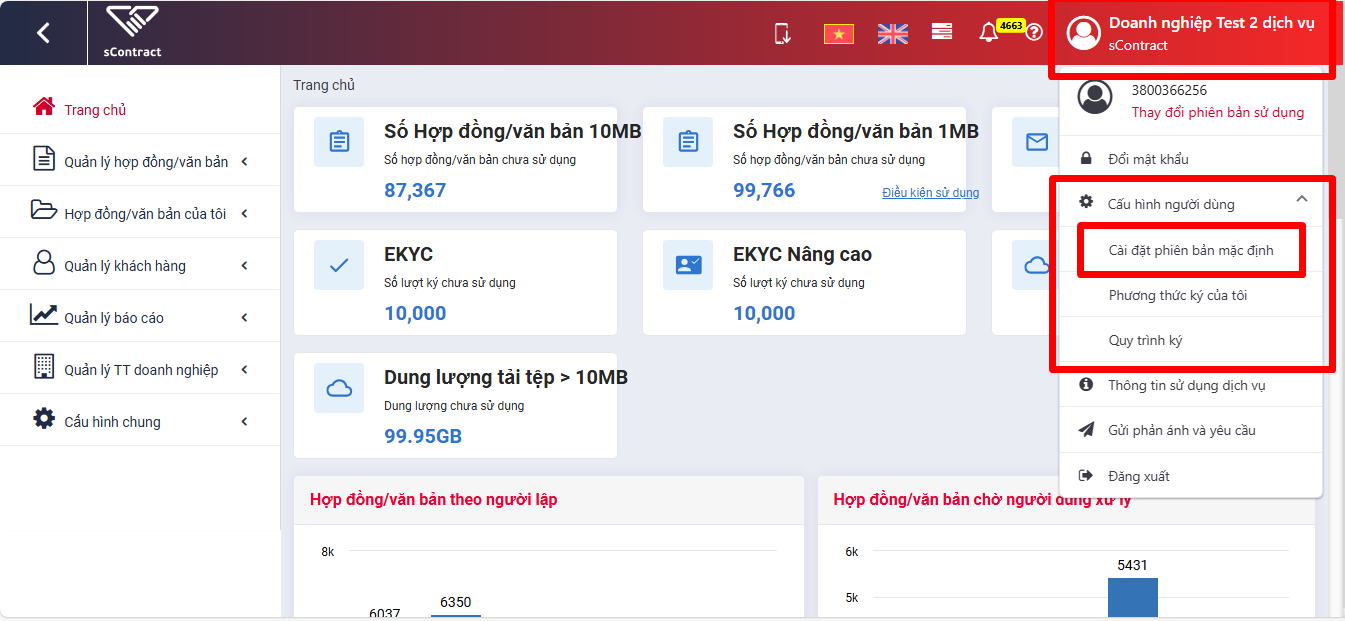
Task: Click the logout icon beside Đăng xuất
Action: 1086,476
